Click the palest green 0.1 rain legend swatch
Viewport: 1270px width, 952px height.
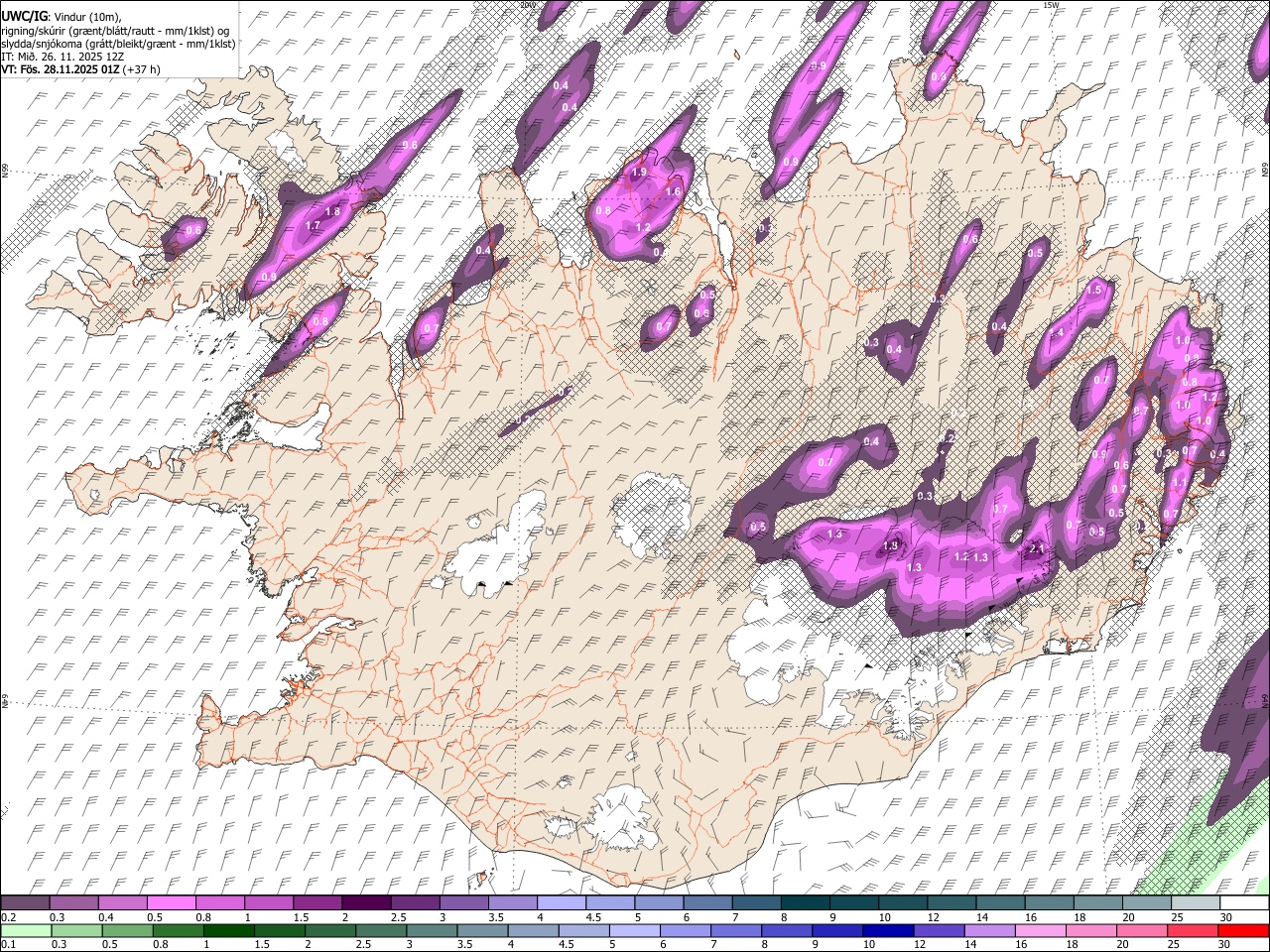[25, 931]
